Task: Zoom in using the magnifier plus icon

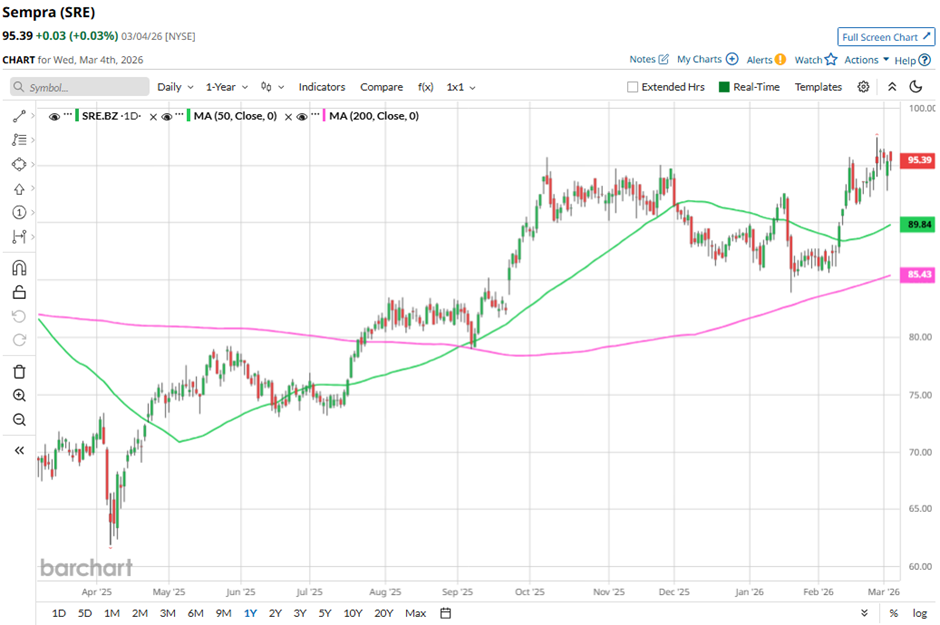Action: pos(19,396)
